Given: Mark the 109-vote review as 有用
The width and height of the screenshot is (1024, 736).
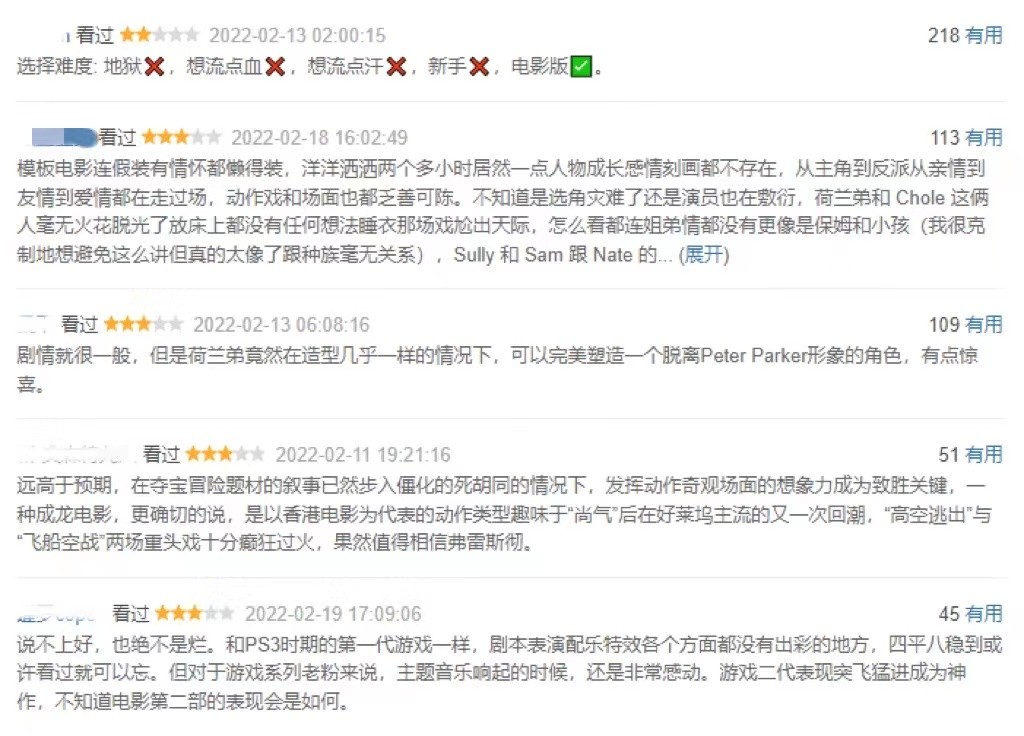Looking at the screenshot, I should tap(984, 325).
